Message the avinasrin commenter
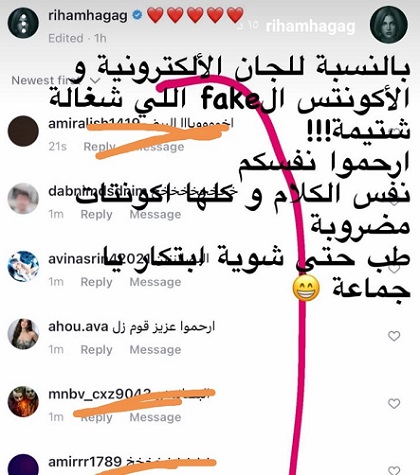 click(155, 282)
